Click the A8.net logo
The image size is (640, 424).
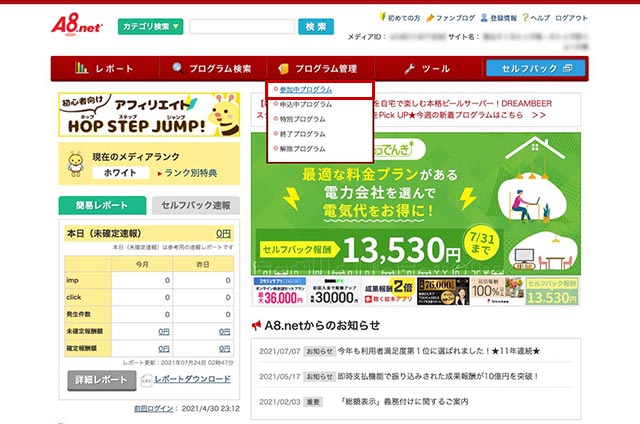coord(77,24)
